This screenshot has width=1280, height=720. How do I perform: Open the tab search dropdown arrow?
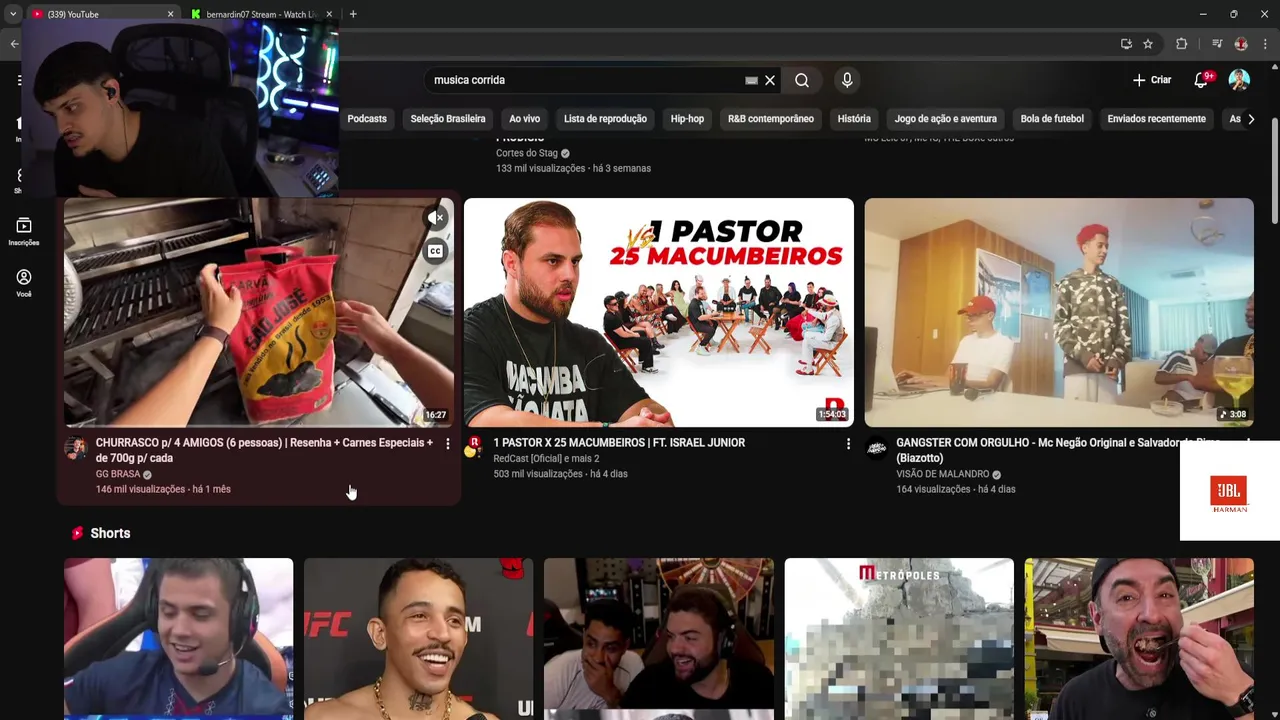point(12,14)
